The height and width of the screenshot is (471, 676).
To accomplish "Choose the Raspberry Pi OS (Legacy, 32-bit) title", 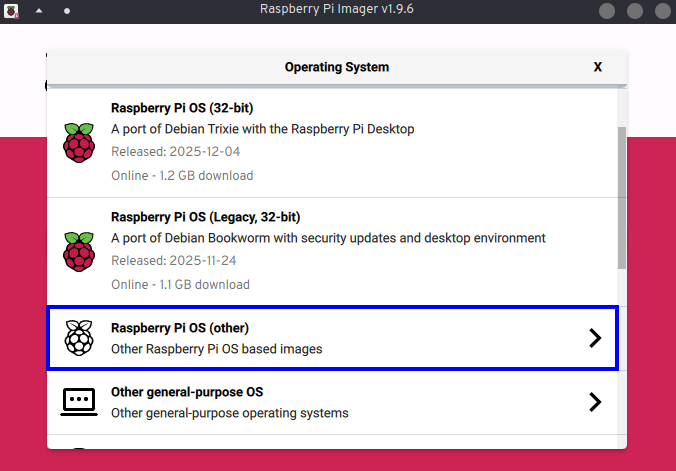I will click(x=205, y=217).
